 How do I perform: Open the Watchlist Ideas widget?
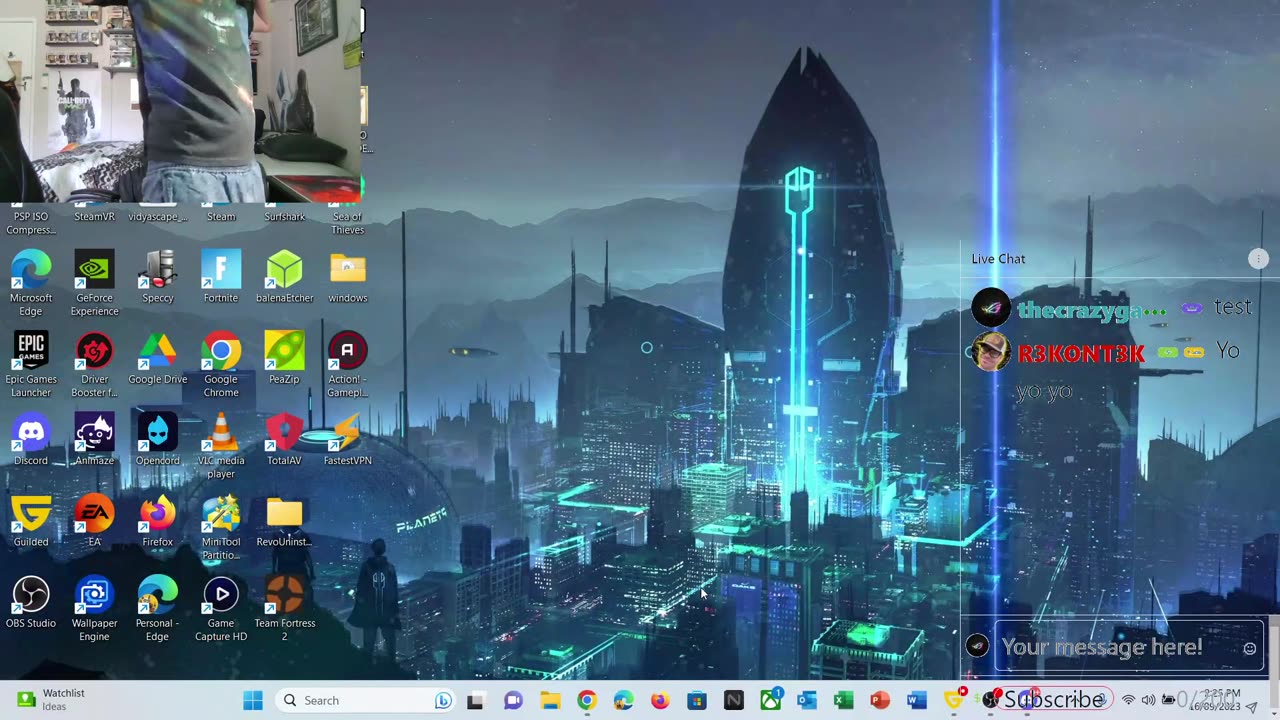tap(52, 700)
